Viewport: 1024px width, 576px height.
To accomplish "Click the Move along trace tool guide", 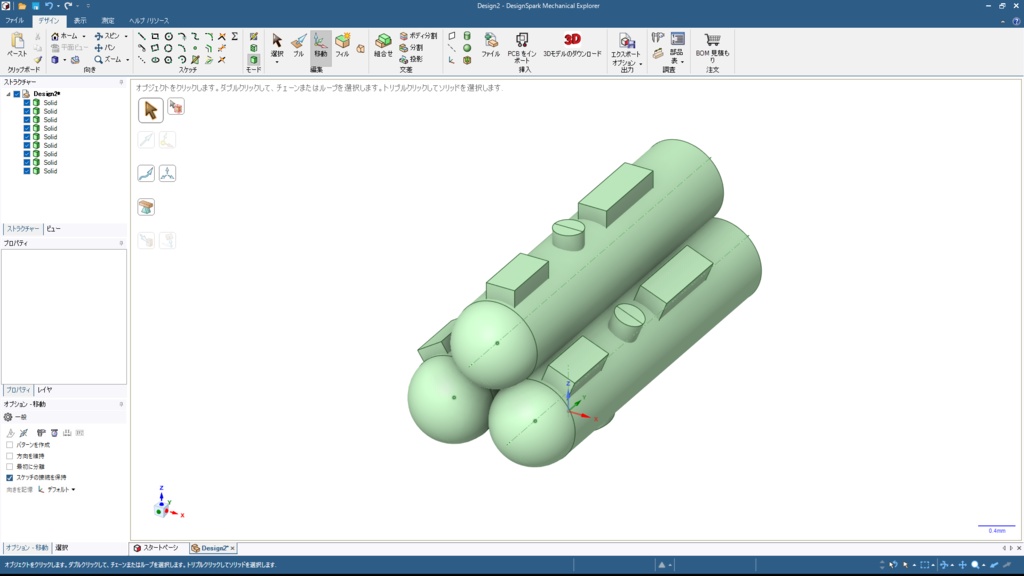I will 146,173.
